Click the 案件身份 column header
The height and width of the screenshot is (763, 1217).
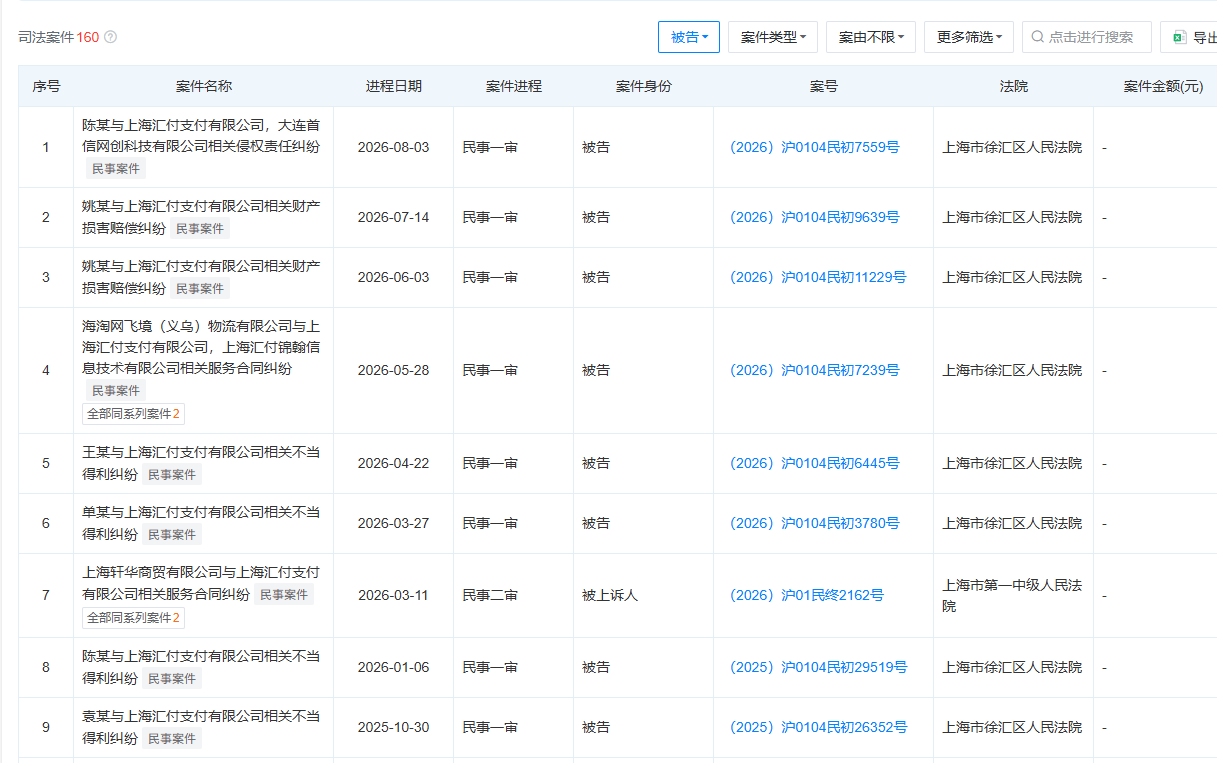coord(643,86)
